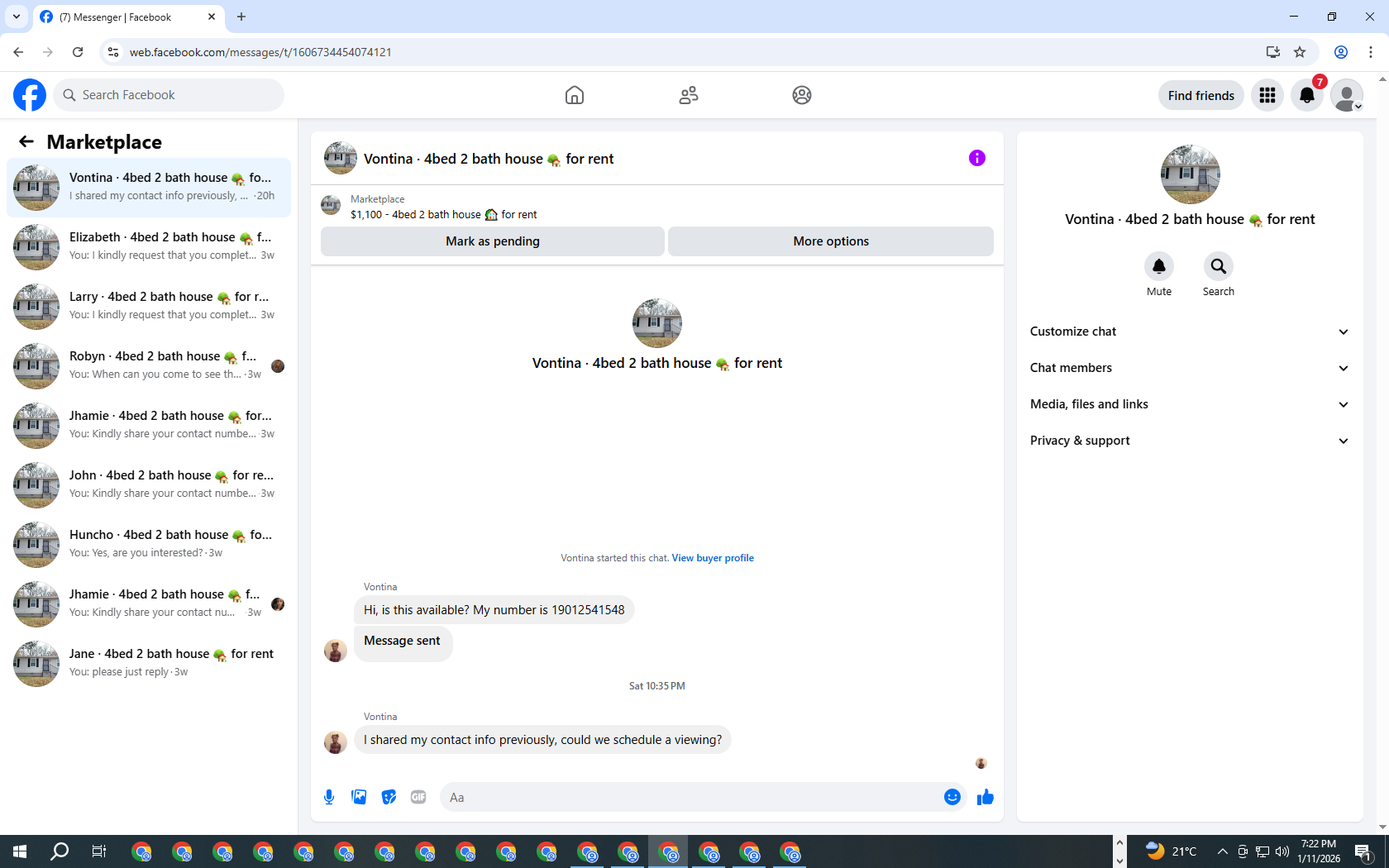This screenshot has width=1389, height=868.
Task: Send a thumbs-up like
Action: click(x=986, y=797)
